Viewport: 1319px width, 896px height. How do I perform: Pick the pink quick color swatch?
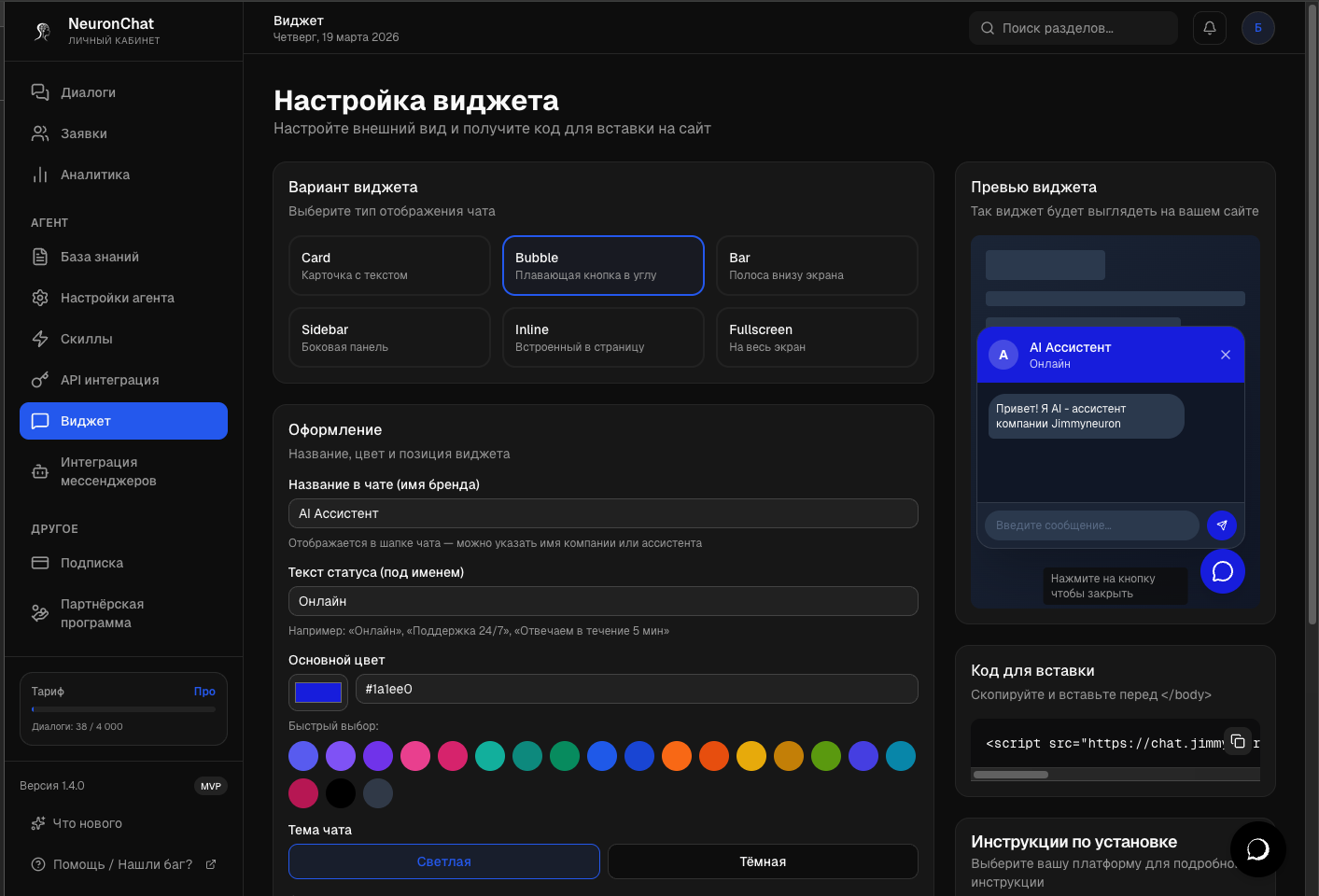click(x=415, y=756)
